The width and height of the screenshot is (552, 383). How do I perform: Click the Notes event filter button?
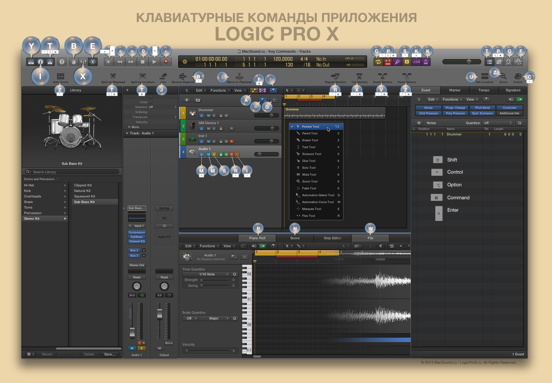coord(428,108)
